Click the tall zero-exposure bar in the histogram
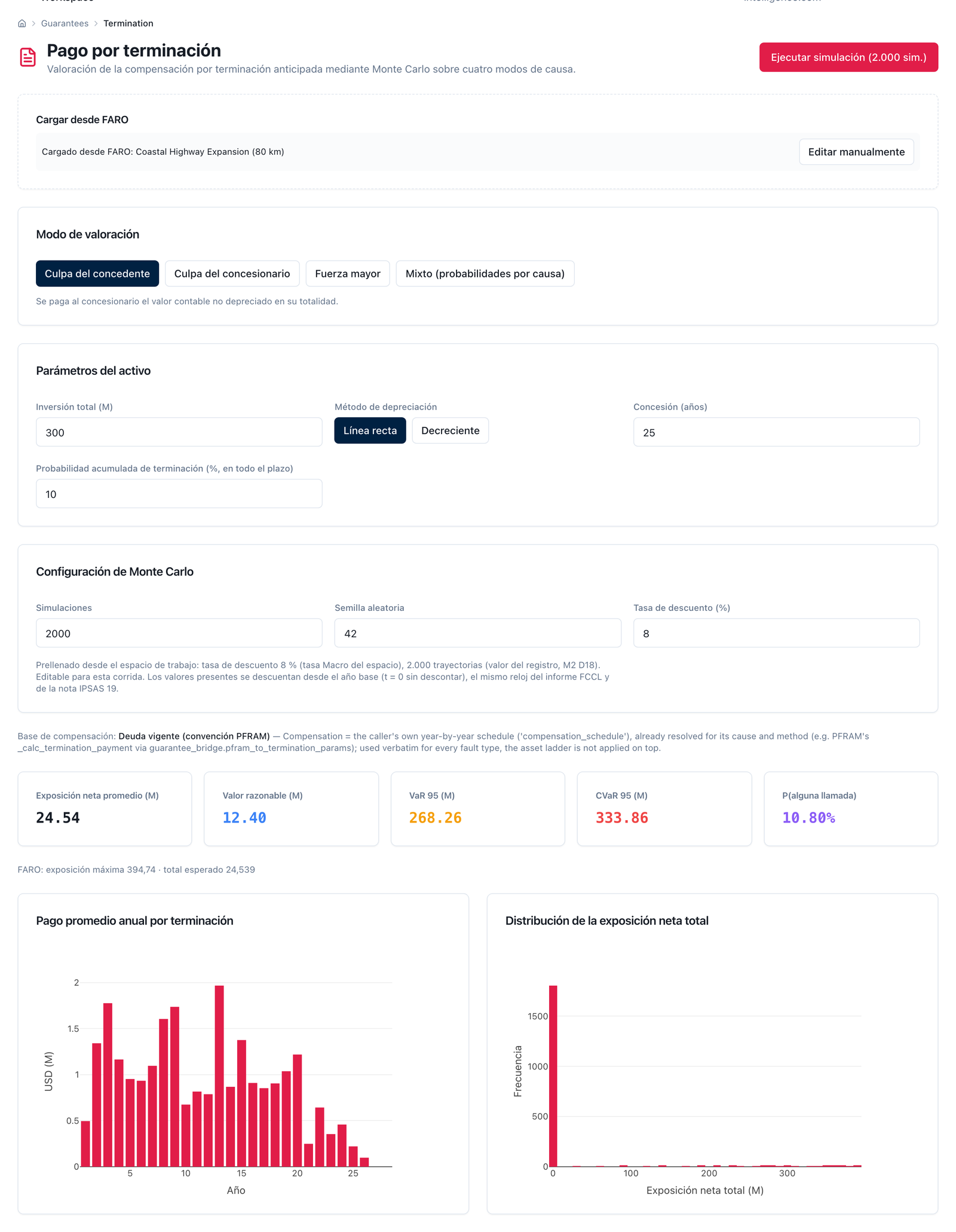This screenshot has width=956, height=1232. 553,1076
